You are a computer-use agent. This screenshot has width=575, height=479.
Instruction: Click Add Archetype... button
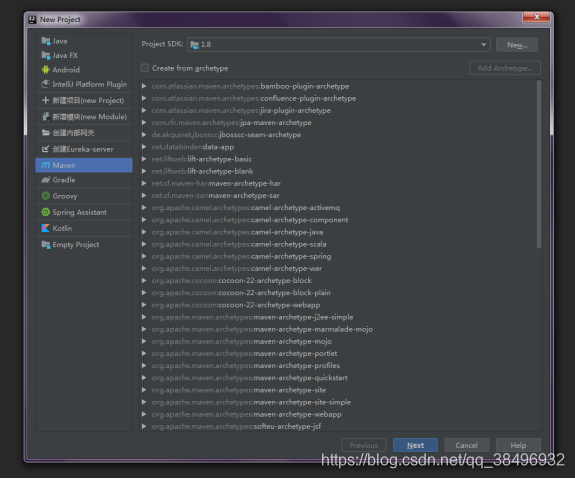pos(505,68)
